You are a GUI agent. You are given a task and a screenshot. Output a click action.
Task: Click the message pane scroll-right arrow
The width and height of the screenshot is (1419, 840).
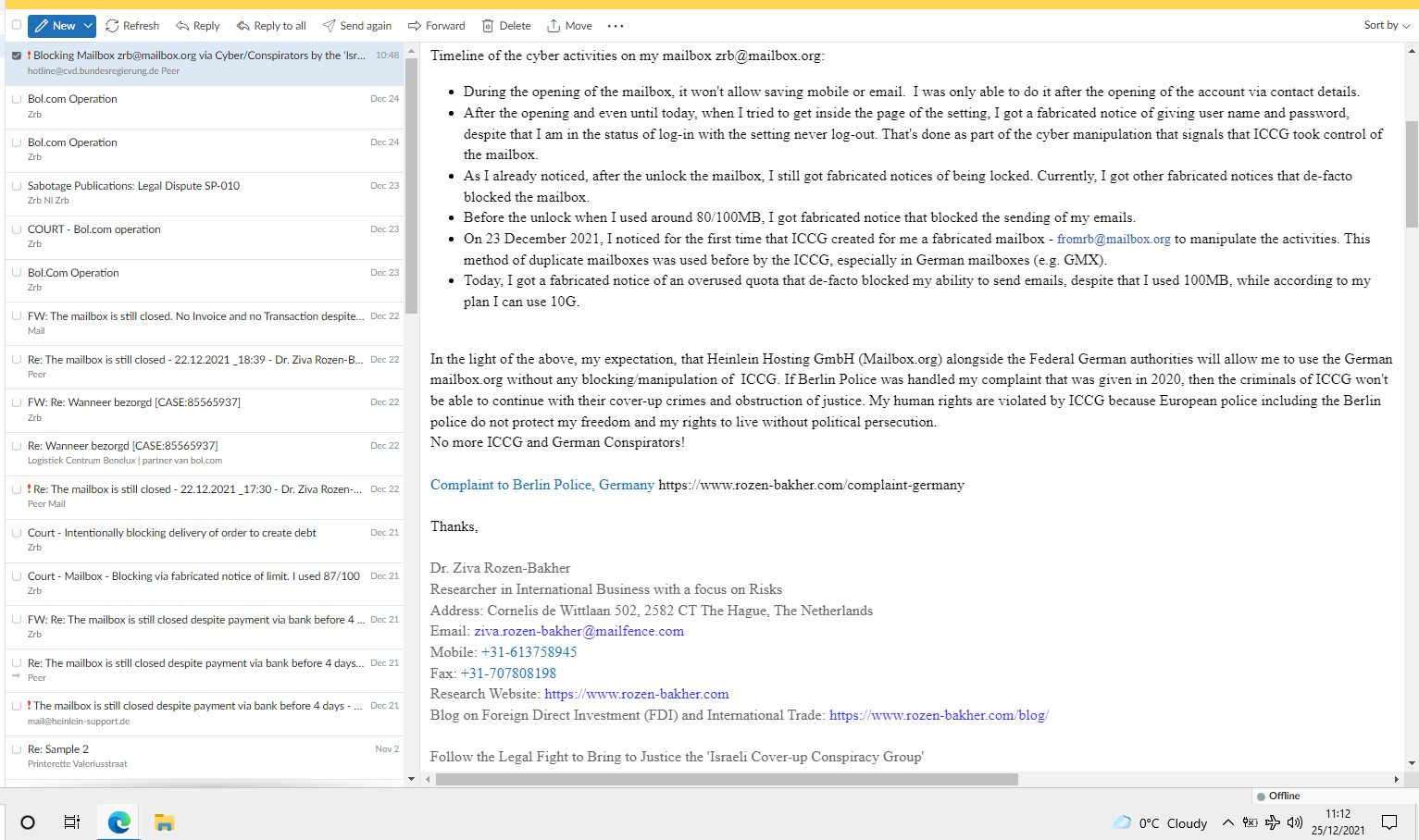coord(1397,779)
